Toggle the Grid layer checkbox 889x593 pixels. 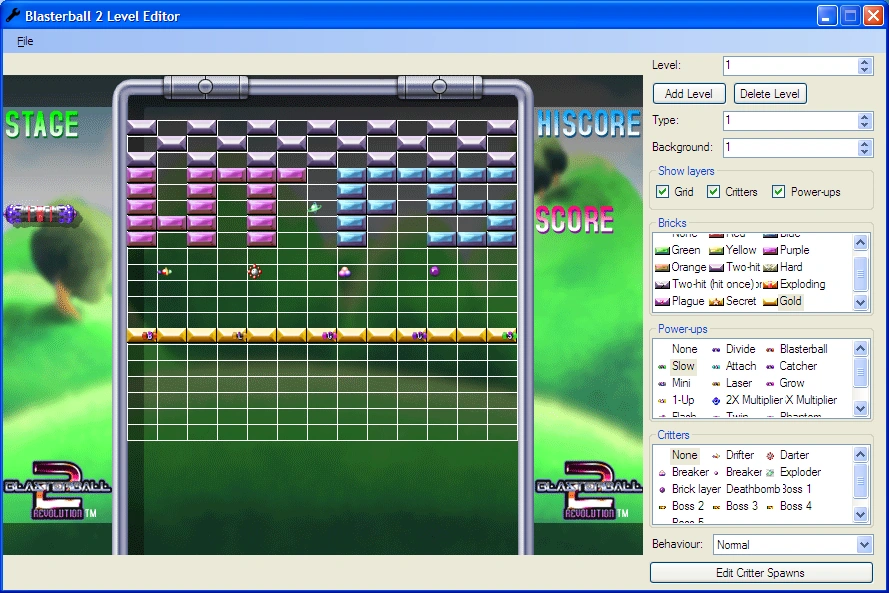[662, 192]
